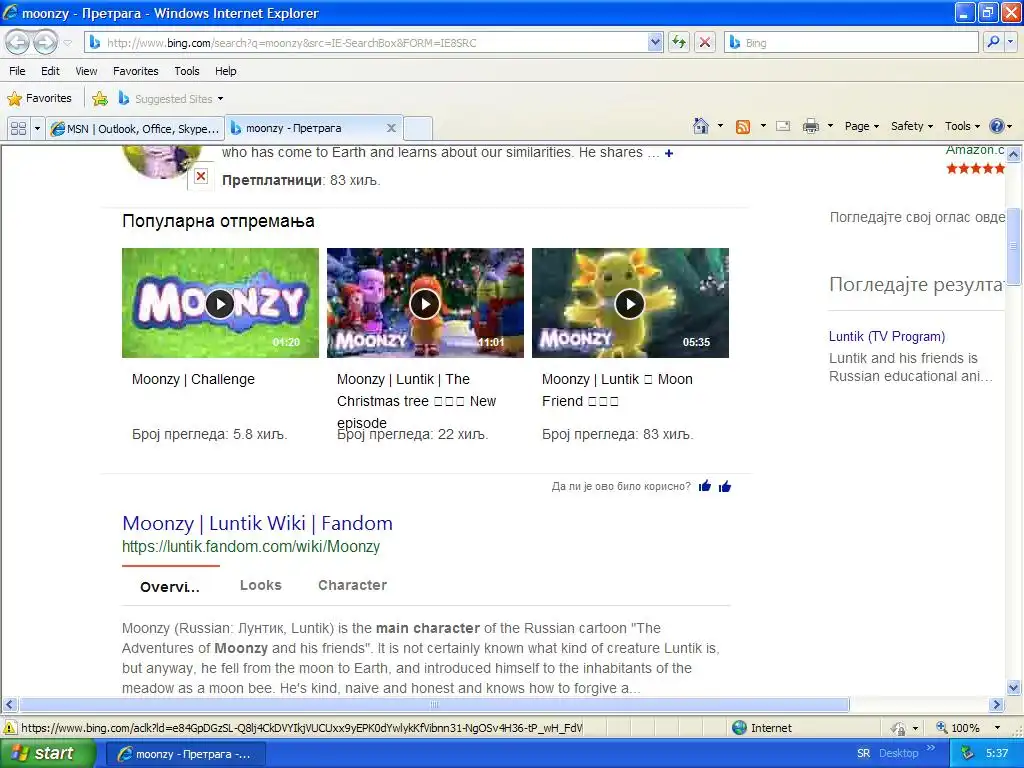Open the Safety menu dropdown
The image size is (1024, 768).
pos(912,126)
